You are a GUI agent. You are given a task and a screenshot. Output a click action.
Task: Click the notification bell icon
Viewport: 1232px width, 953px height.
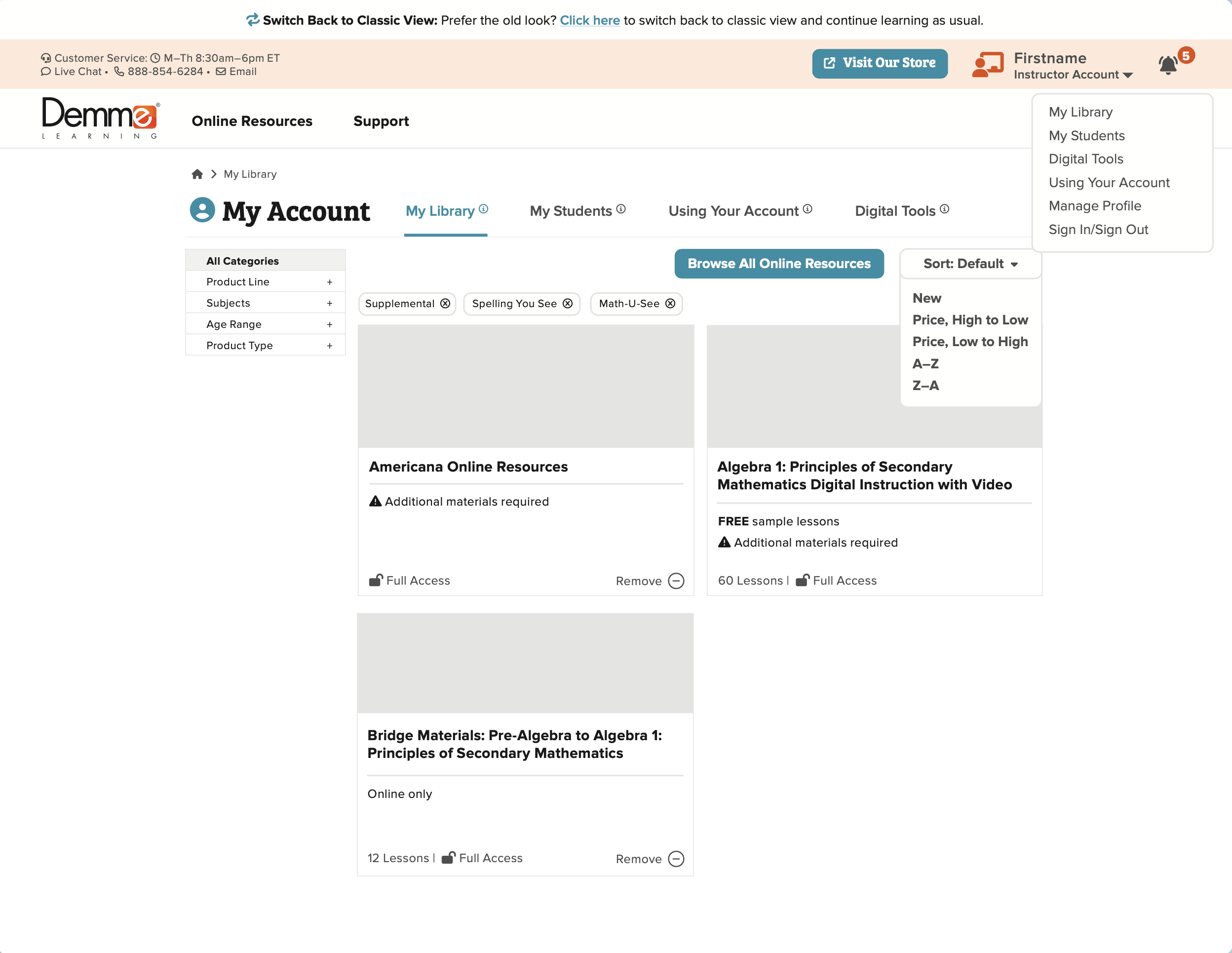pyautogui.click(x=1168, y=66)
